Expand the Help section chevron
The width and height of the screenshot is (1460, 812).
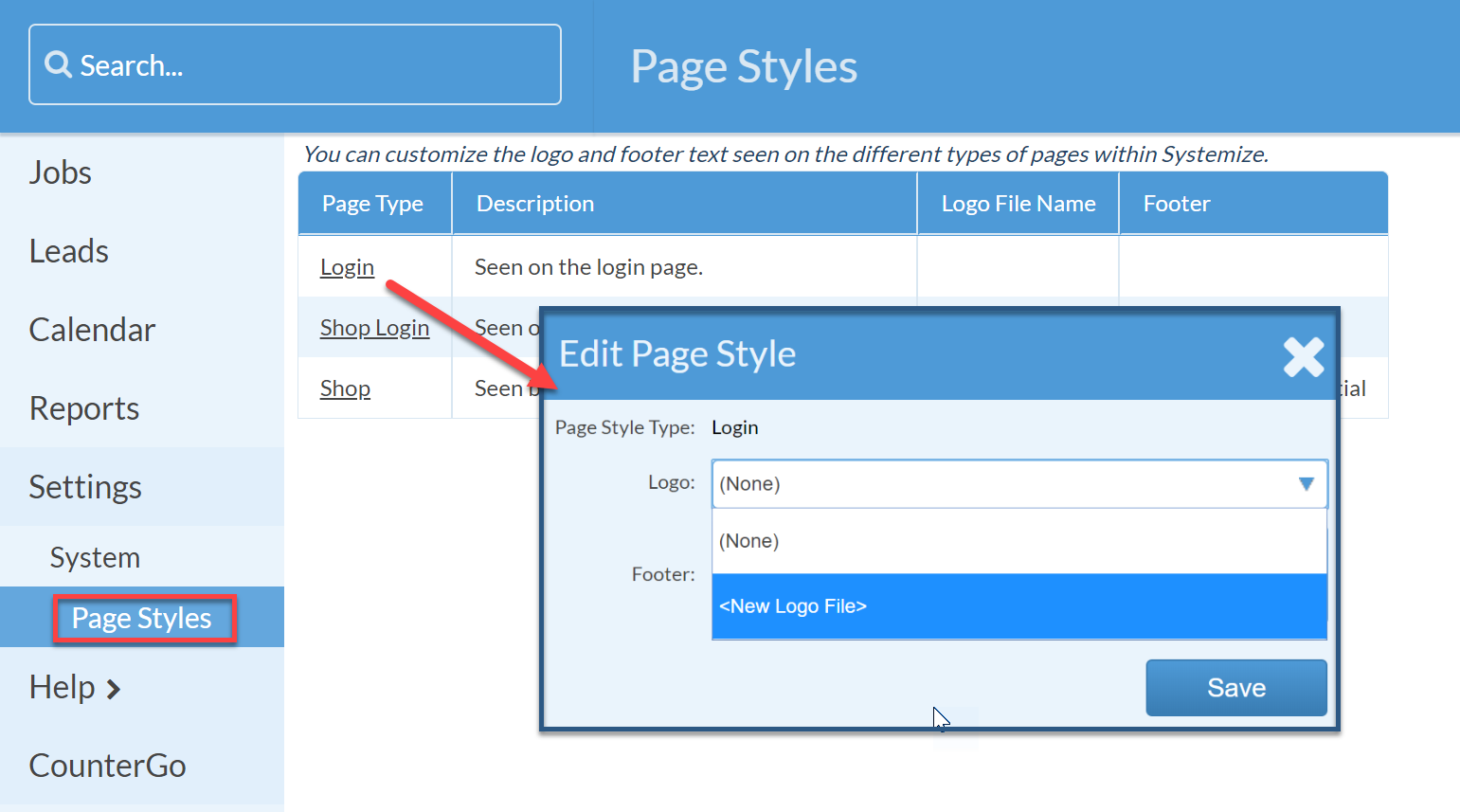coord(116,688)
